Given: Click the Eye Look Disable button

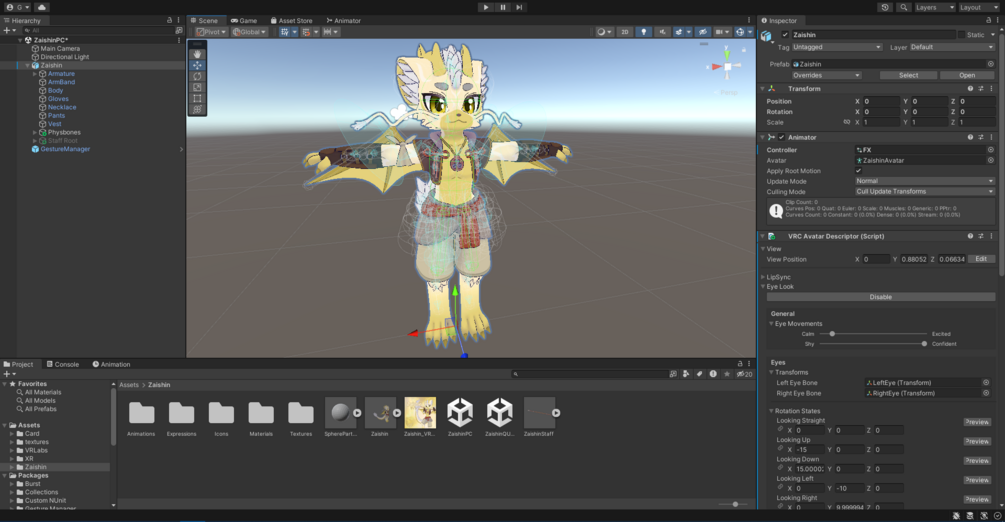Looking at the screenshot, I should [881, 297].
